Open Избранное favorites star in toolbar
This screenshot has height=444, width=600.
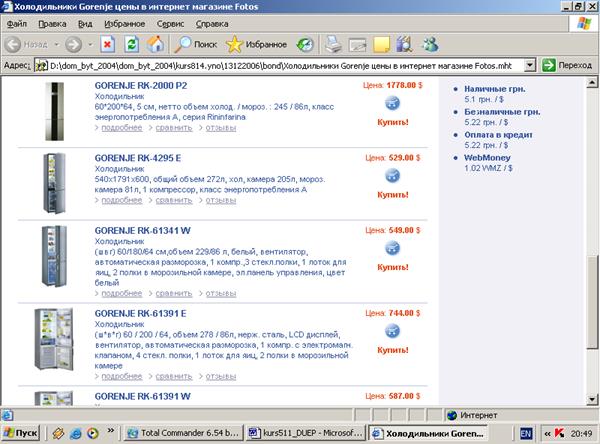pos(256,44)
